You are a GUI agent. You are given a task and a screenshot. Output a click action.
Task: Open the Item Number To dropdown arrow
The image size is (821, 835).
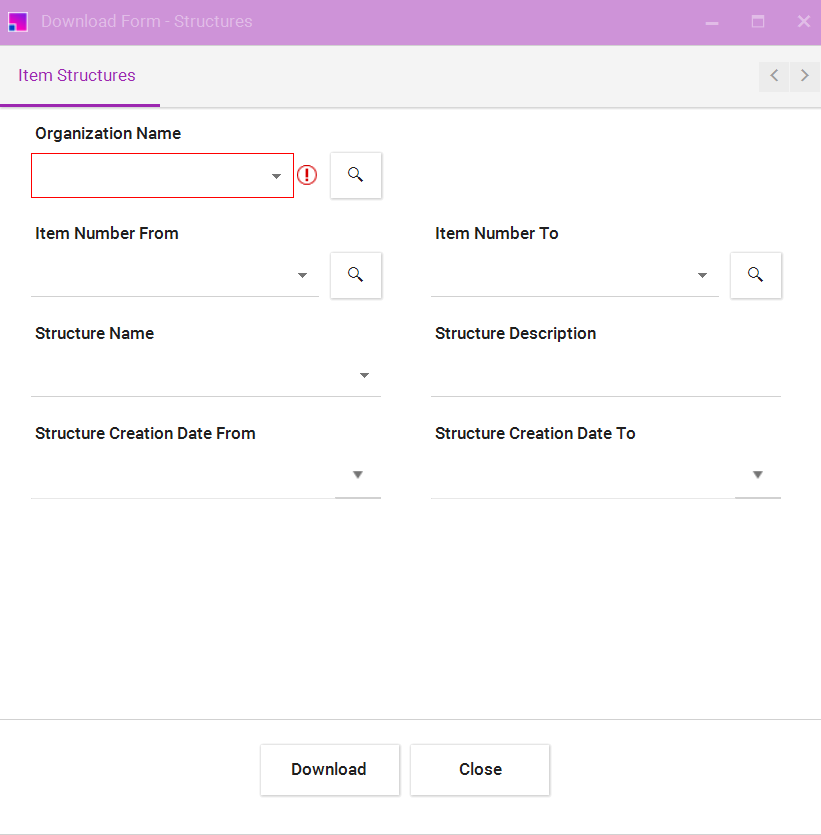[702, 276]
